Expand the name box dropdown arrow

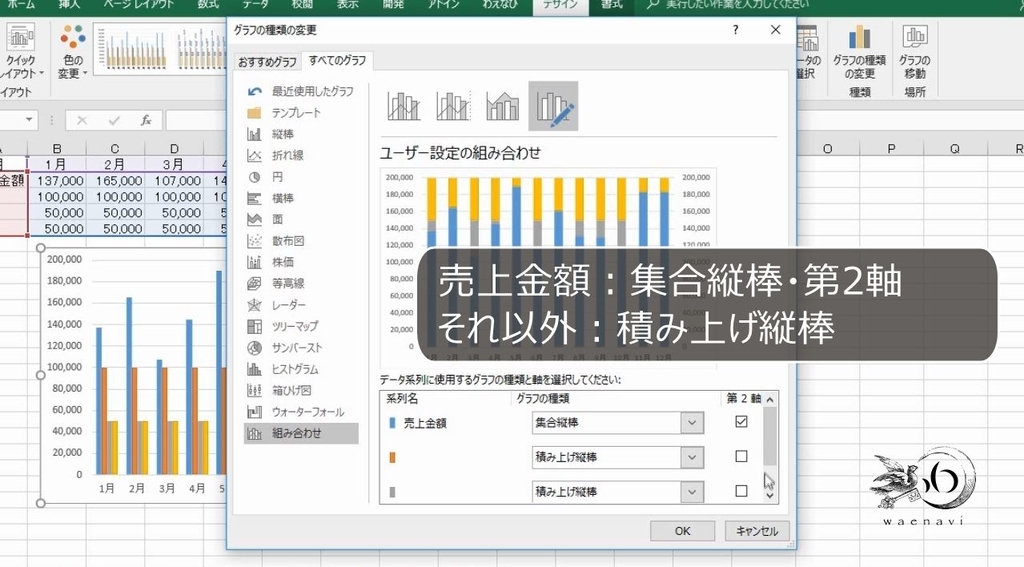29,120
